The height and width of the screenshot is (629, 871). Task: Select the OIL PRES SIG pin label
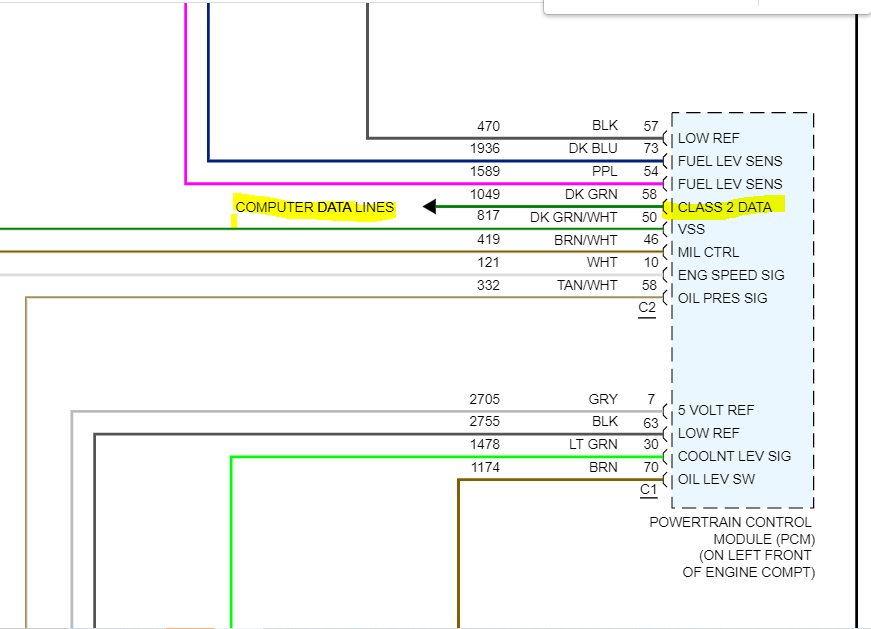point(723,298)
